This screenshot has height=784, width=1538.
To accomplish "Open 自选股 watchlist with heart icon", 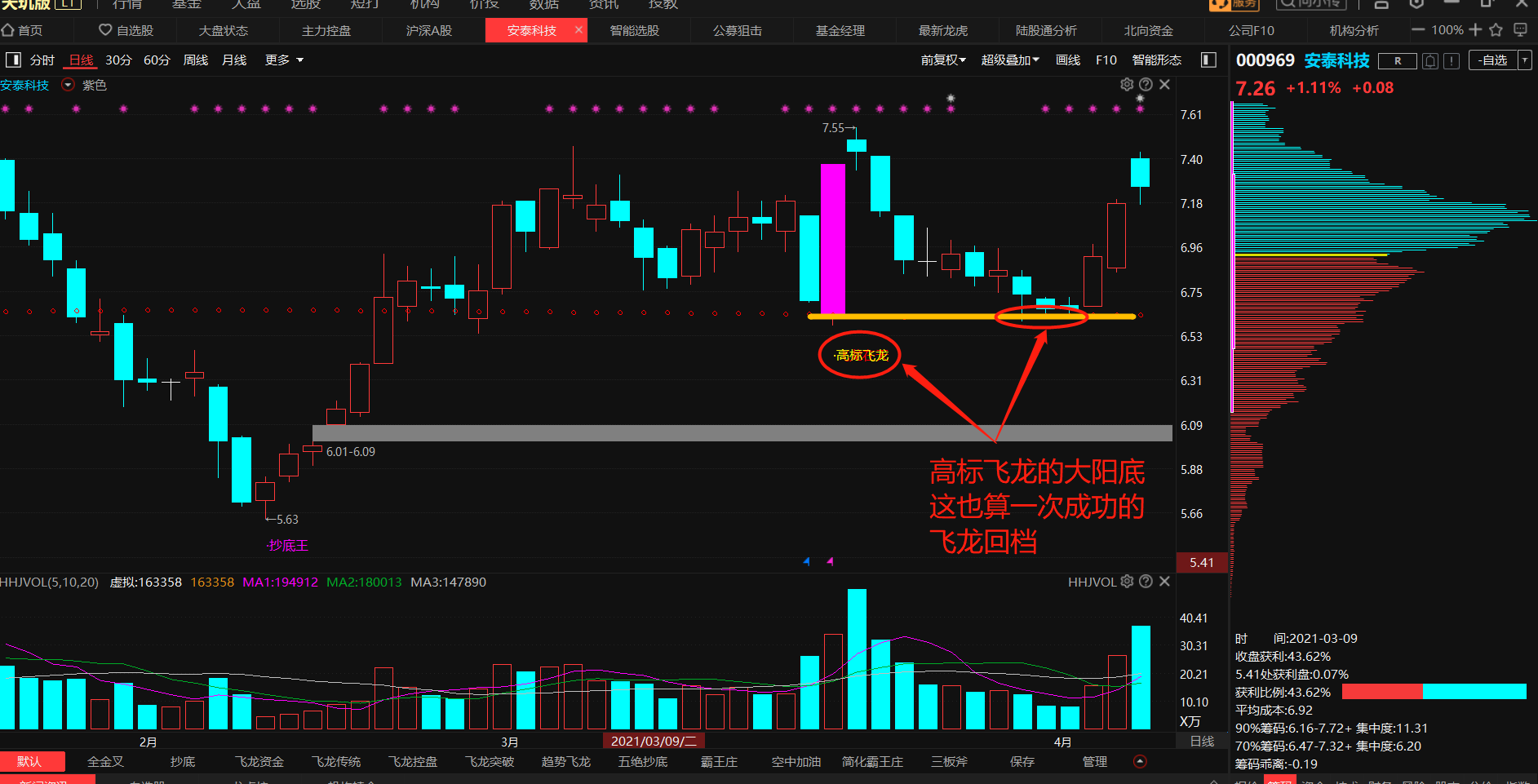I will coord(126,30).
